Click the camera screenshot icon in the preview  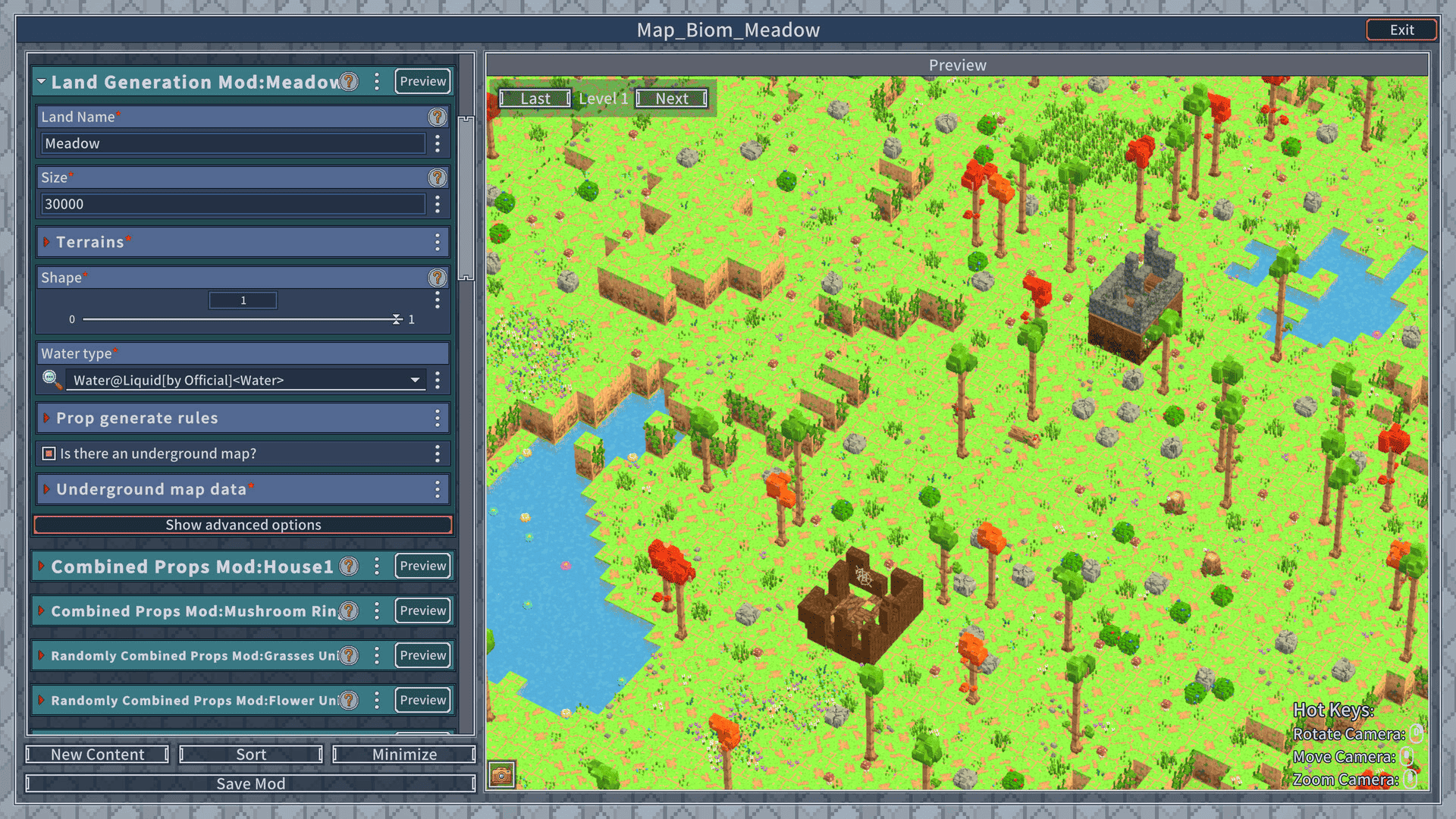tap(503, 774)
